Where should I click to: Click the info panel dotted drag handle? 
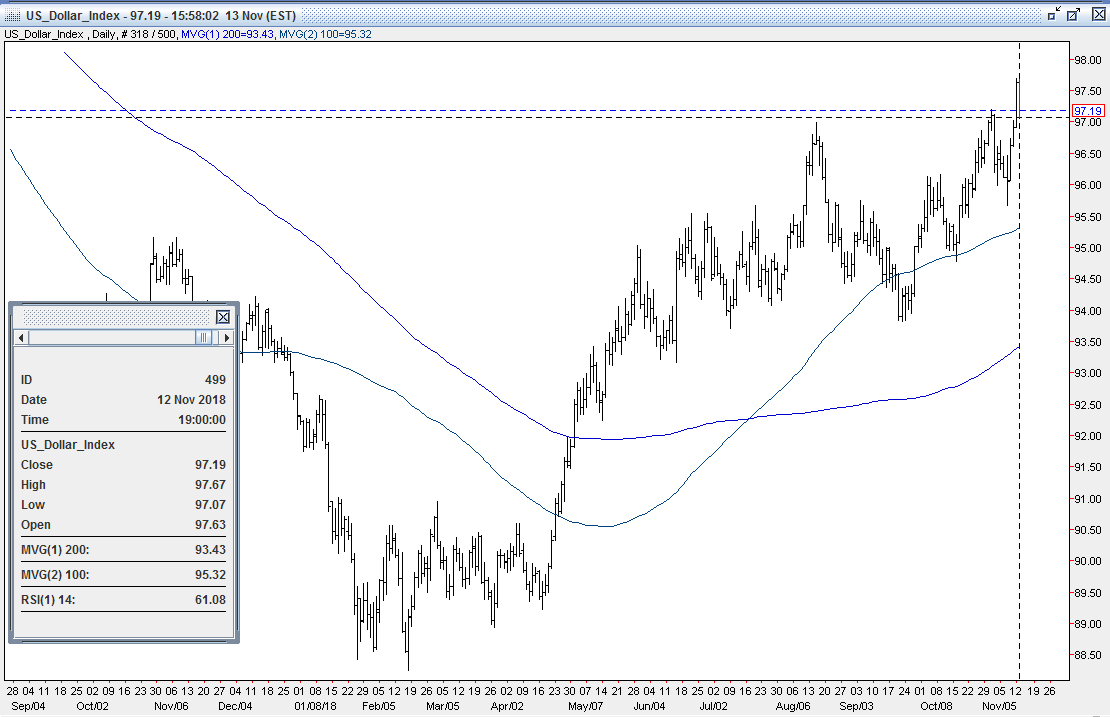tap(115, 316)
